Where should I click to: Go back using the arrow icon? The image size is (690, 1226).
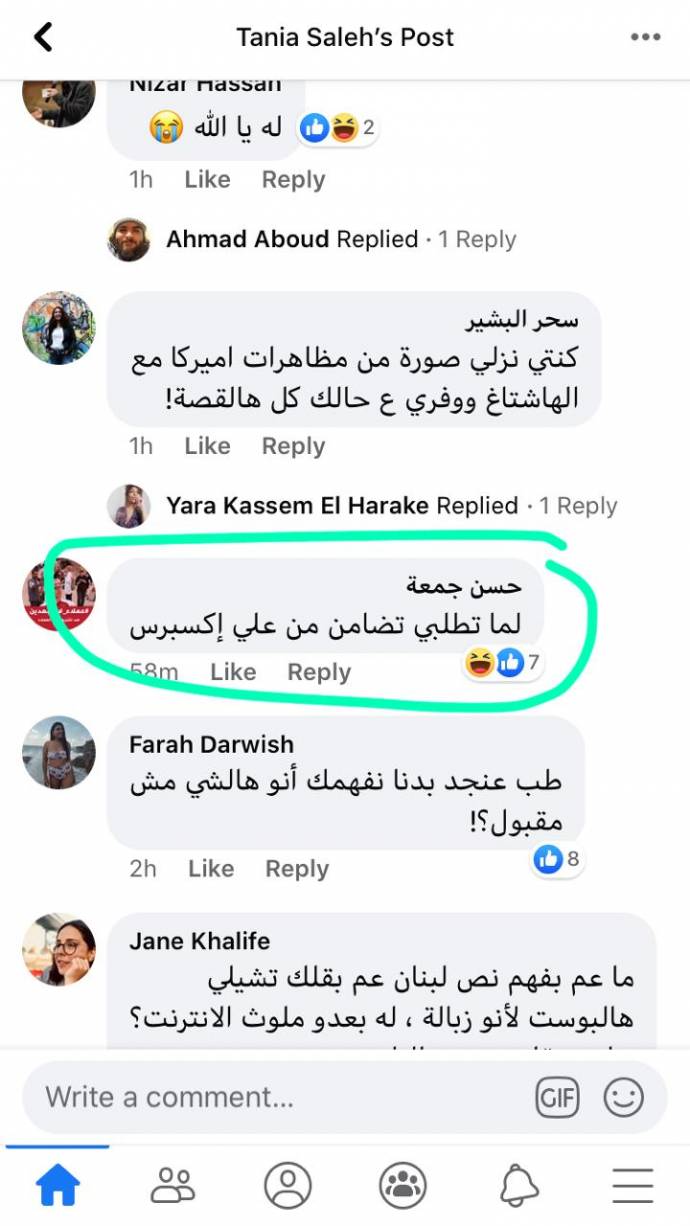[43, 38]
